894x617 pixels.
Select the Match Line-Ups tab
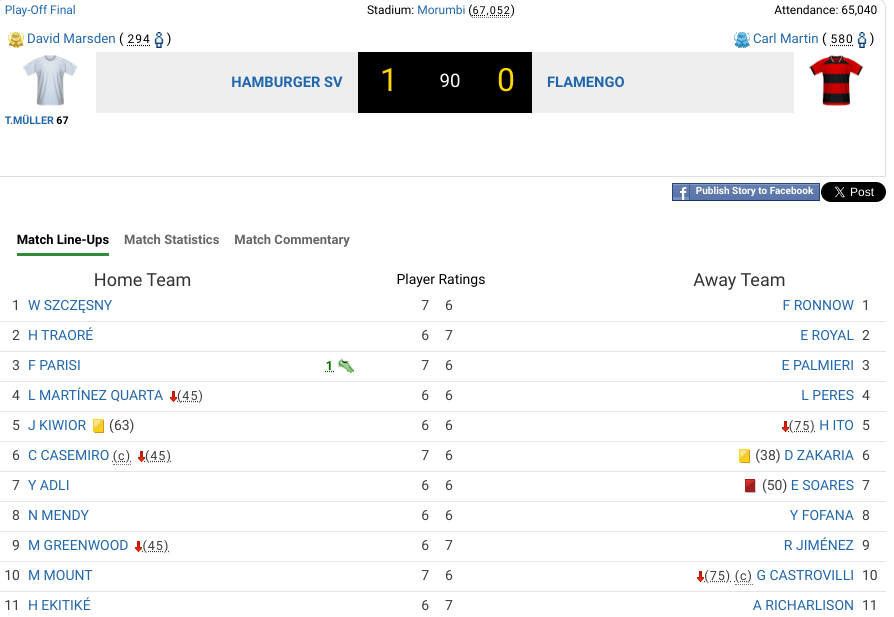click(x=63, y=240)
